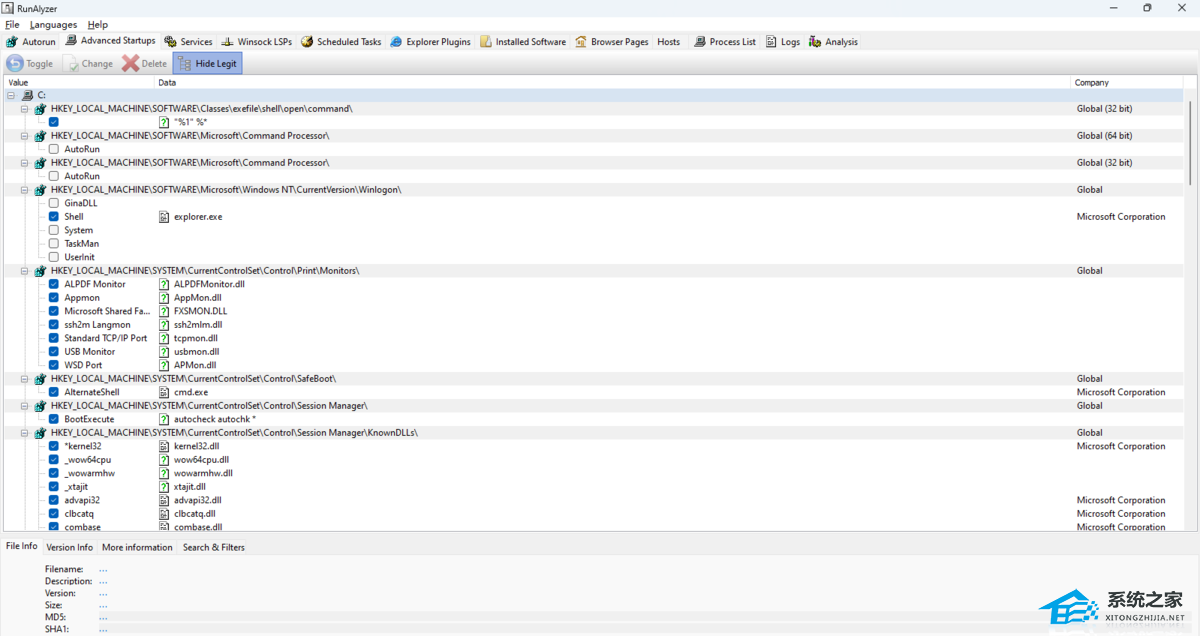The width and height of the screenshot is (1200, 636).
Task: Uncheck the Shell entry checkbox
Action: [x=54, y=216]
